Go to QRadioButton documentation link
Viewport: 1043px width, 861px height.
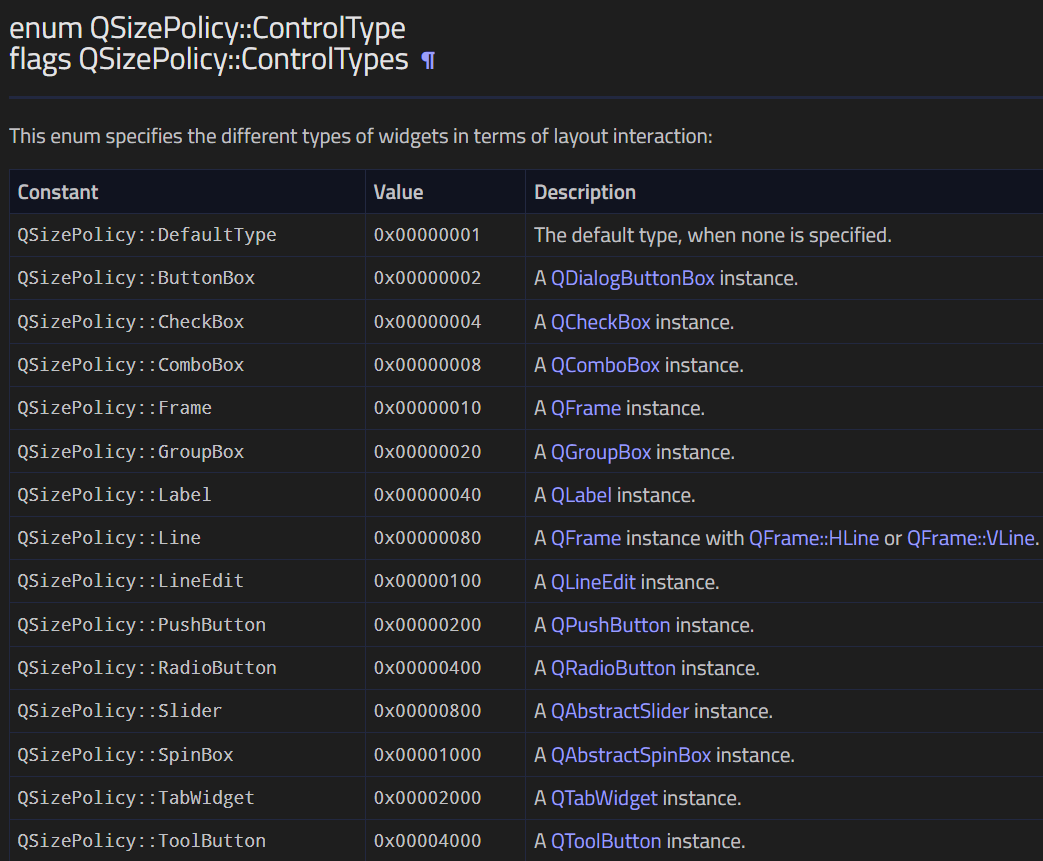(x=613, y=668)
